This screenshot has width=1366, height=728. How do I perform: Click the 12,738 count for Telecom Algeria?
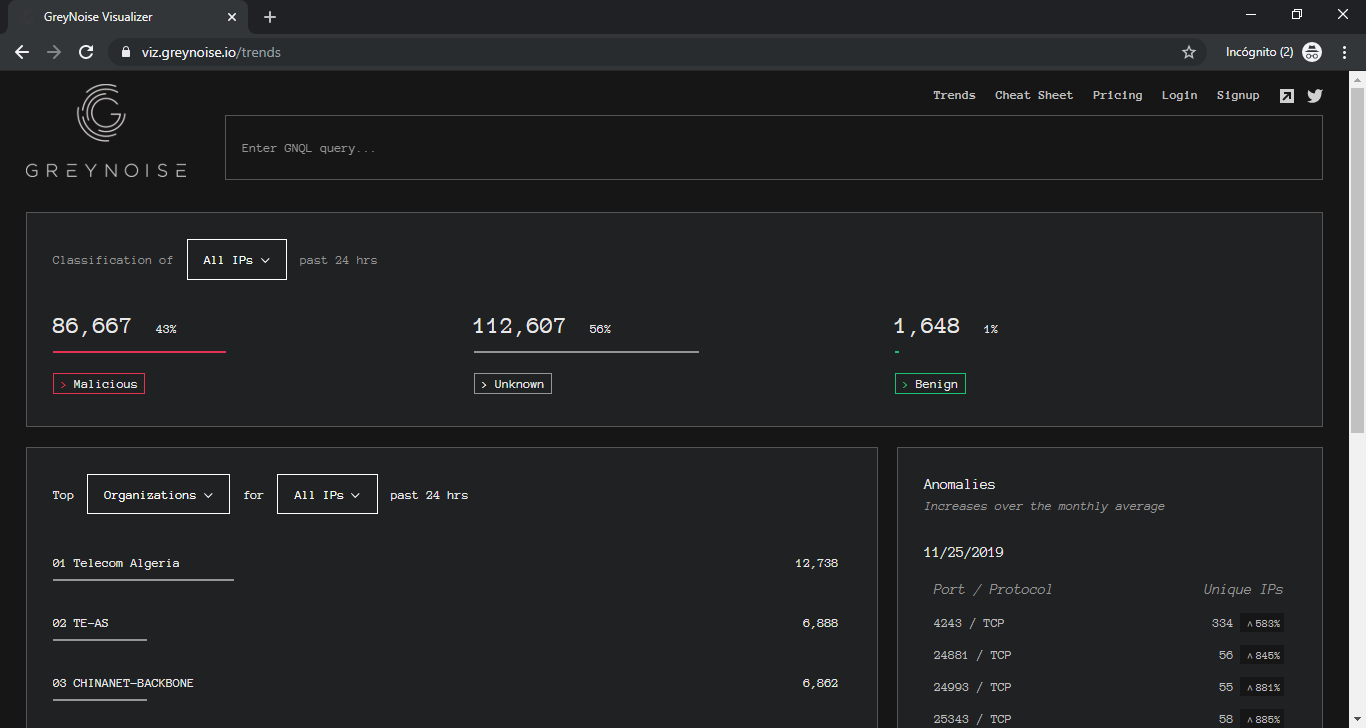816,564
